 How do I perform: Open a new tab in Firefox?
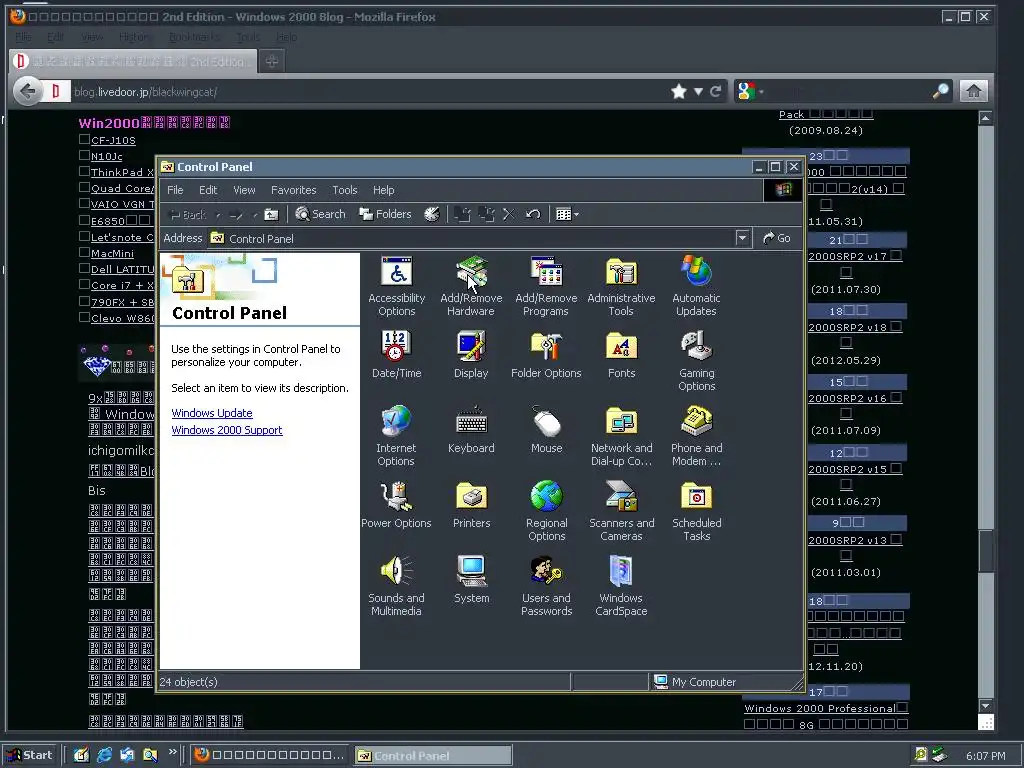point(272,61)
